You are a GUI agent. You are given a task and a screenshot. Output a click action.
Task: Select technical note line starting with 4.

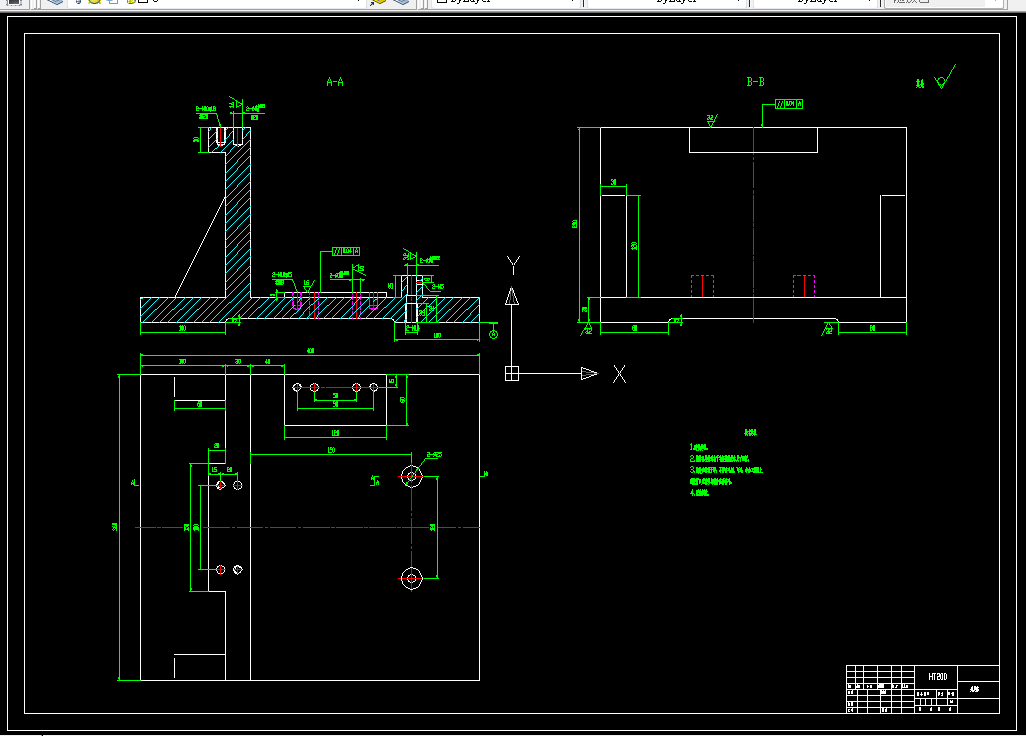point(699,493)
